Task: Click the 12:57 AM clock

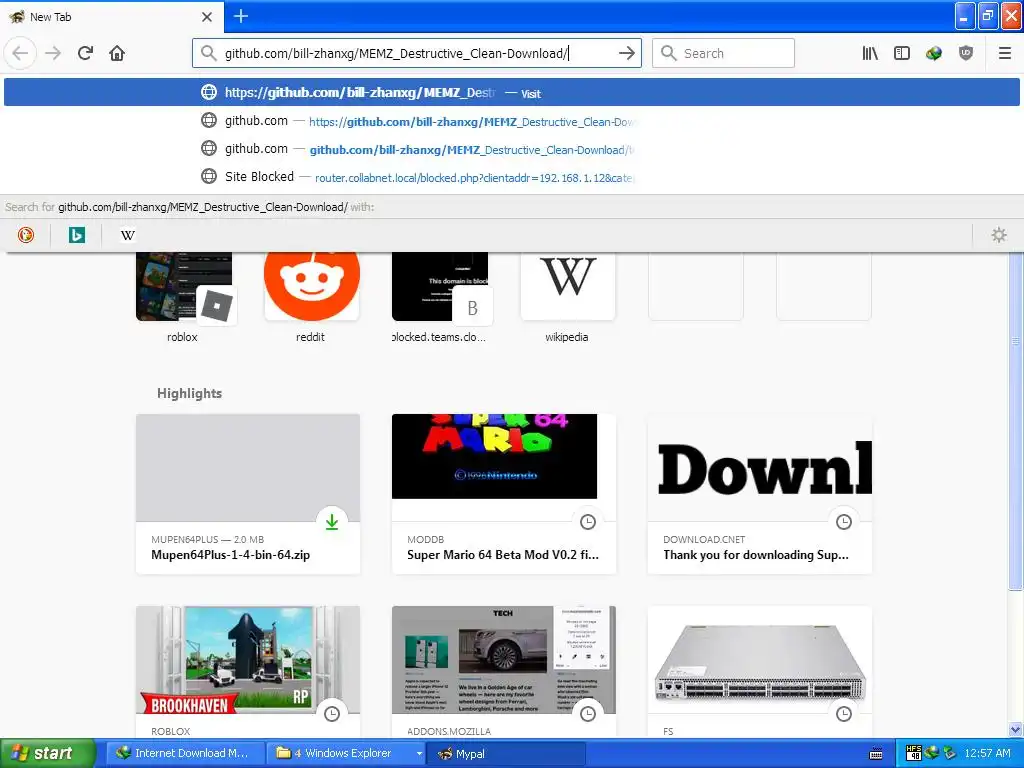Action: pos(987,753)
